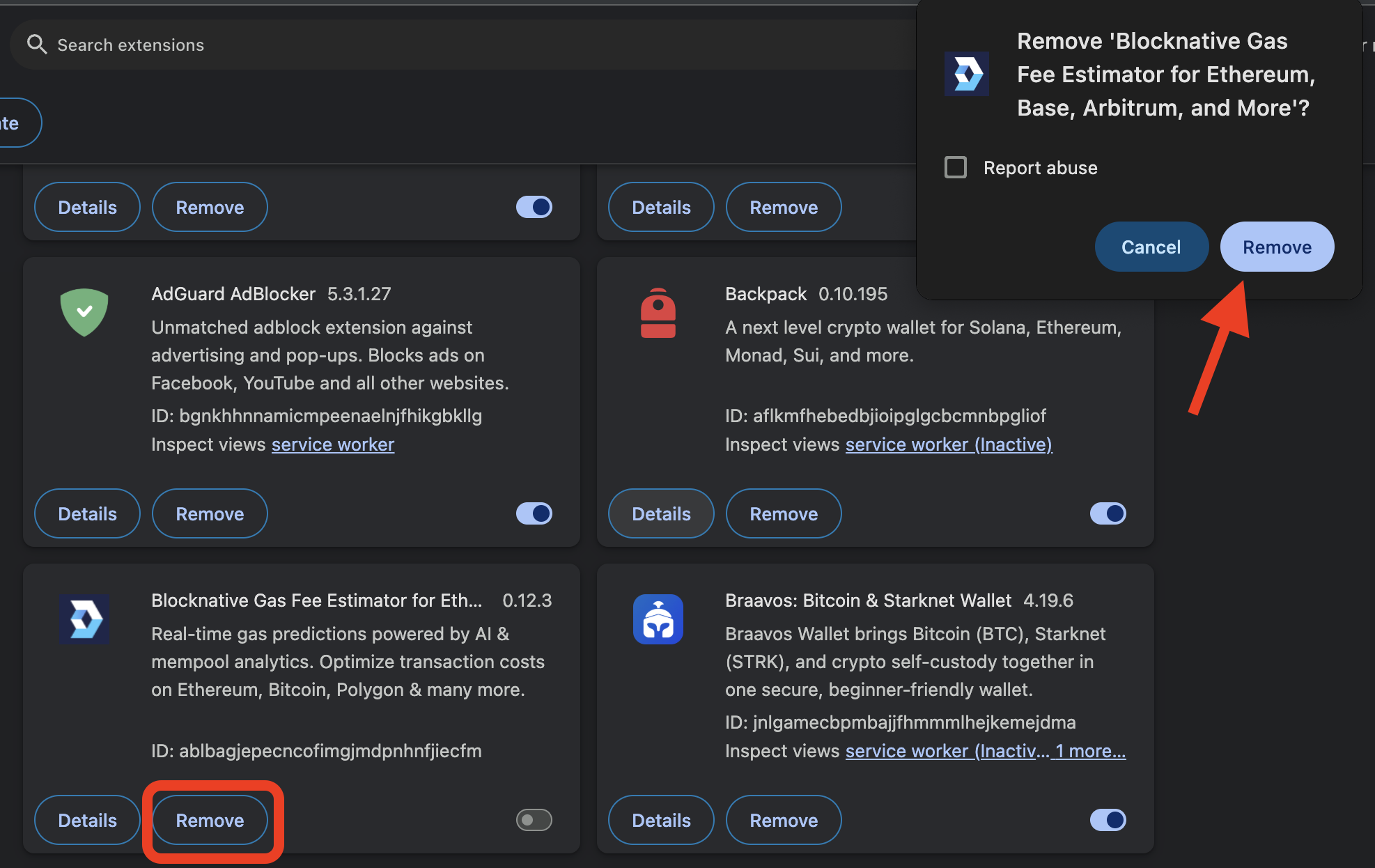Remove the Blocknative Gas Fee Estimator
1375x868 pixels.
pyautogui.click(x=210, y=820)
